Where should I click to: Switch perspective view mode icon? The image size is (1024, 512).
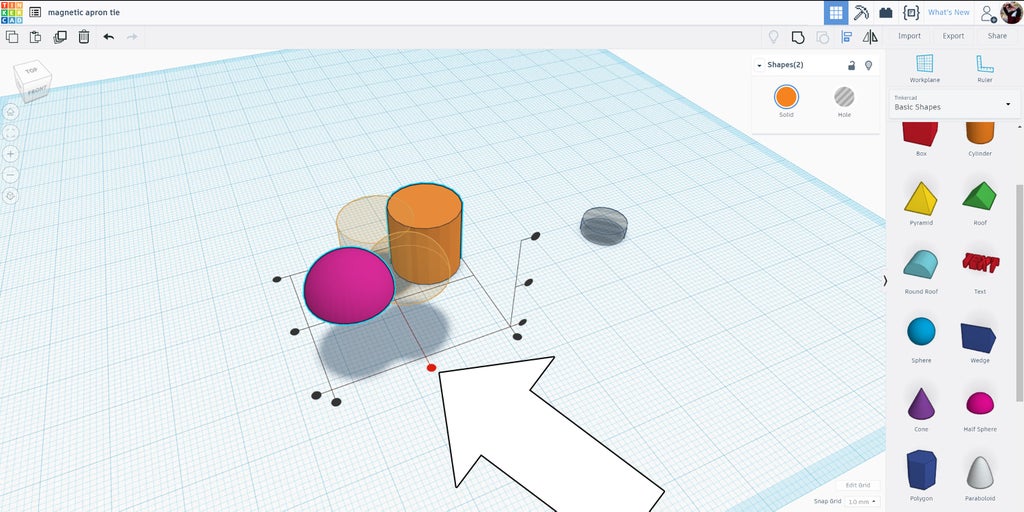click(x=11, y=196)
